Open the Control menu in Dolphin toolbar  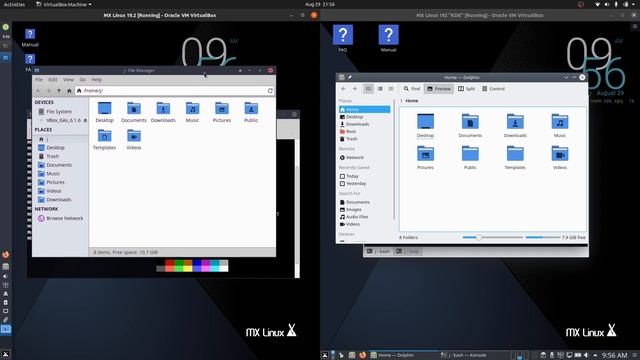point(493,89)
